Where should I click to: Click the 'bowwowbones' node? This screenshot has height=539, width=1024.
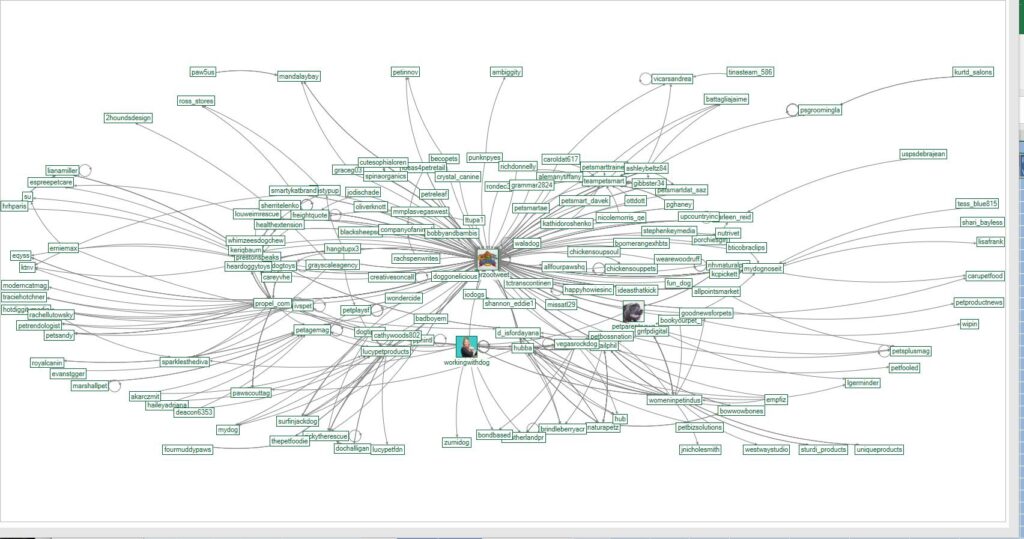pyautogui.click(x=741, y=411)
